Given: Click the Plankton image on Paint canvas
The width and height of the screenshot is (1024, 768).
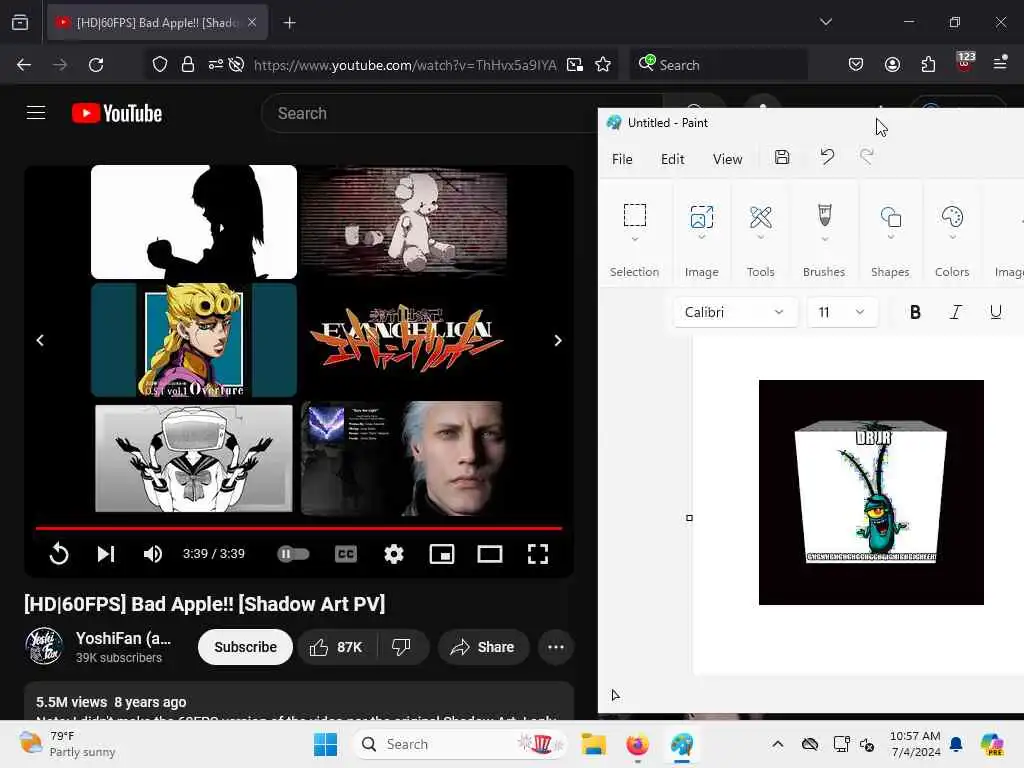Looking at the screenshot, I should pos(871,492).
